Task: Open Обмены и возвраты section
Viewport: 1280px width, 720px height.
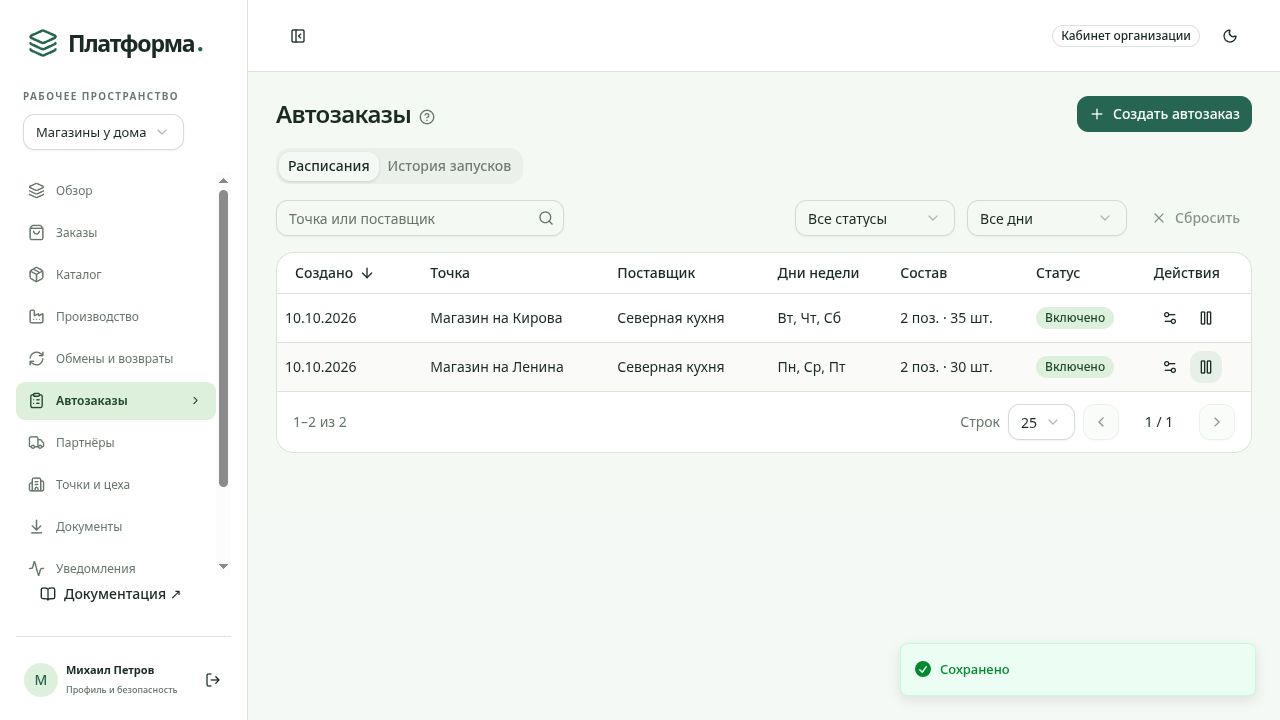Action: 116,358
